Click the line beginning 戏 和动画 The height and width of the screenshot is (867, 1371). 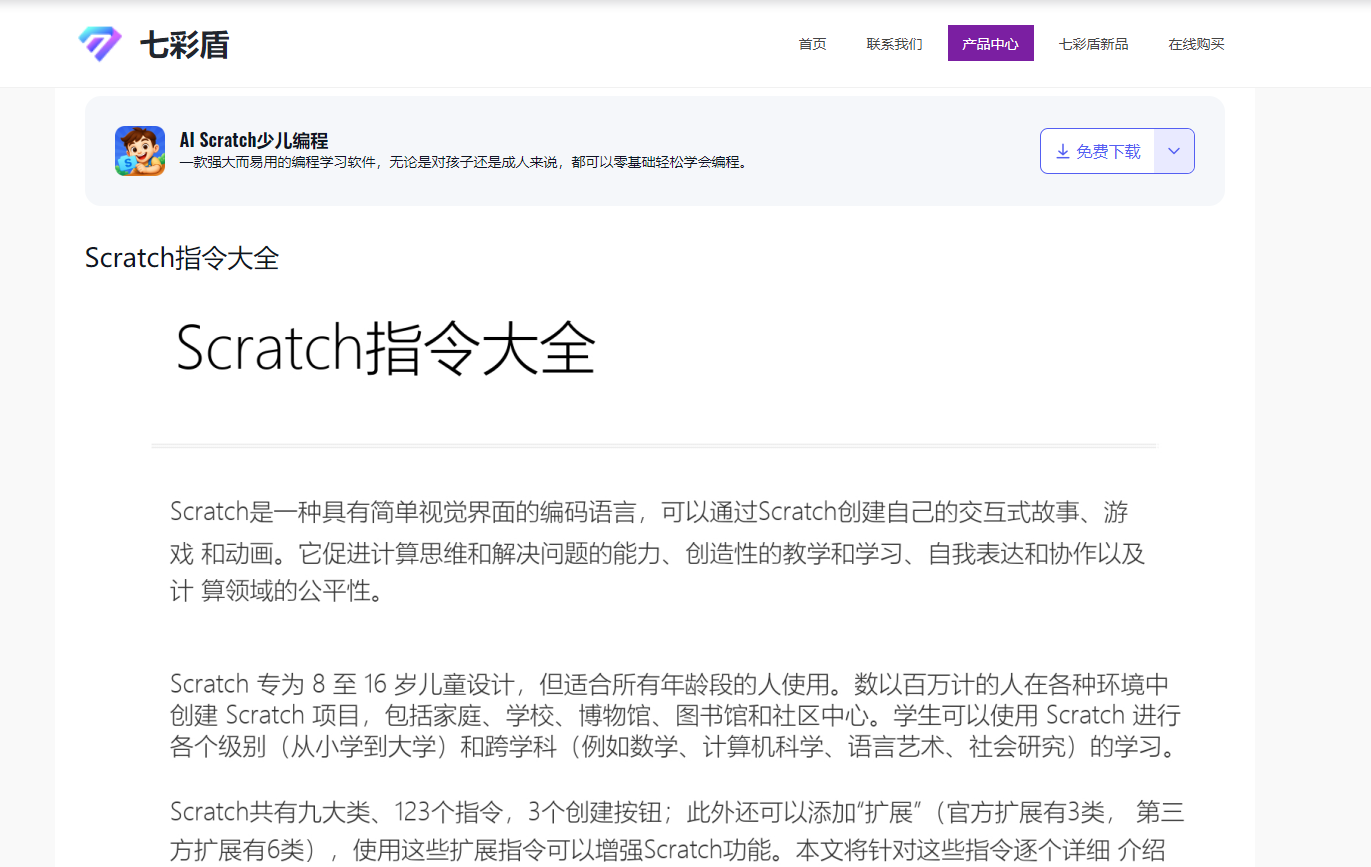point(657,553)
